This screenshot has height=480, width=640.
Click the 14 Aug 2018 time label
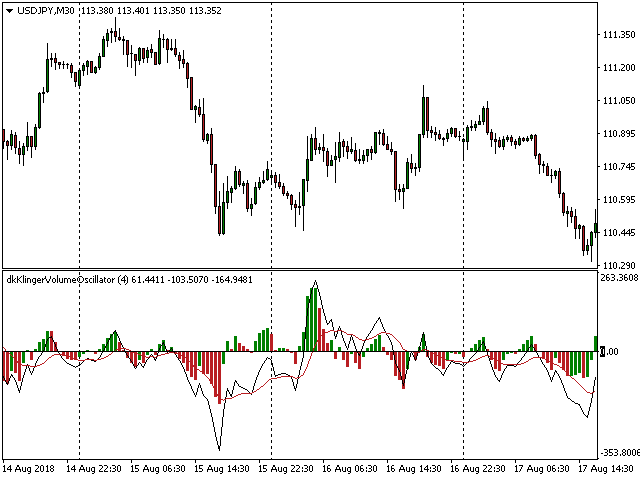pyautogui.click(x=29, y=469)
